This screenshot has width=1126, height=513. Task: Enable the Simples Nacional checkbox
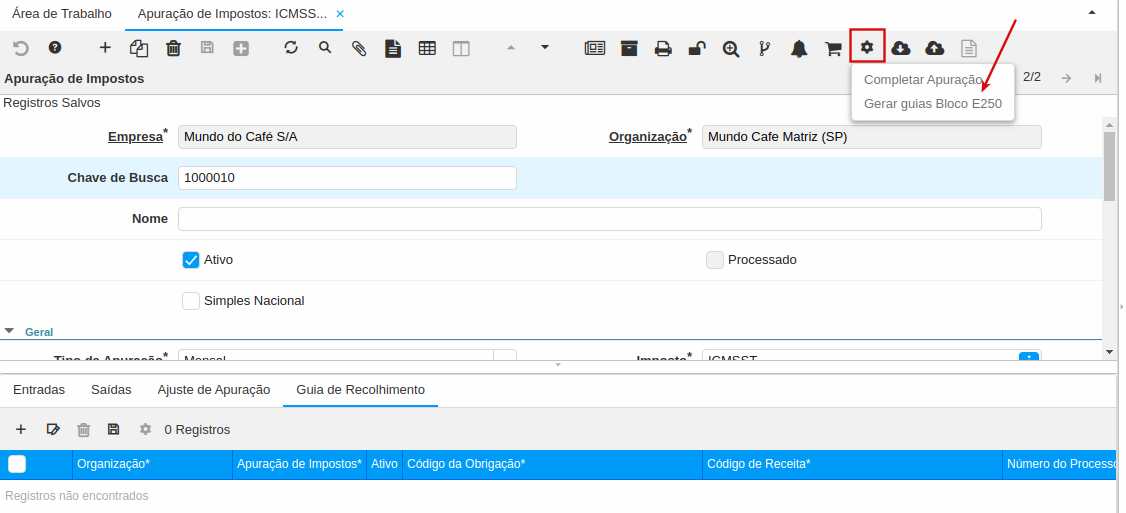[191, 301]
